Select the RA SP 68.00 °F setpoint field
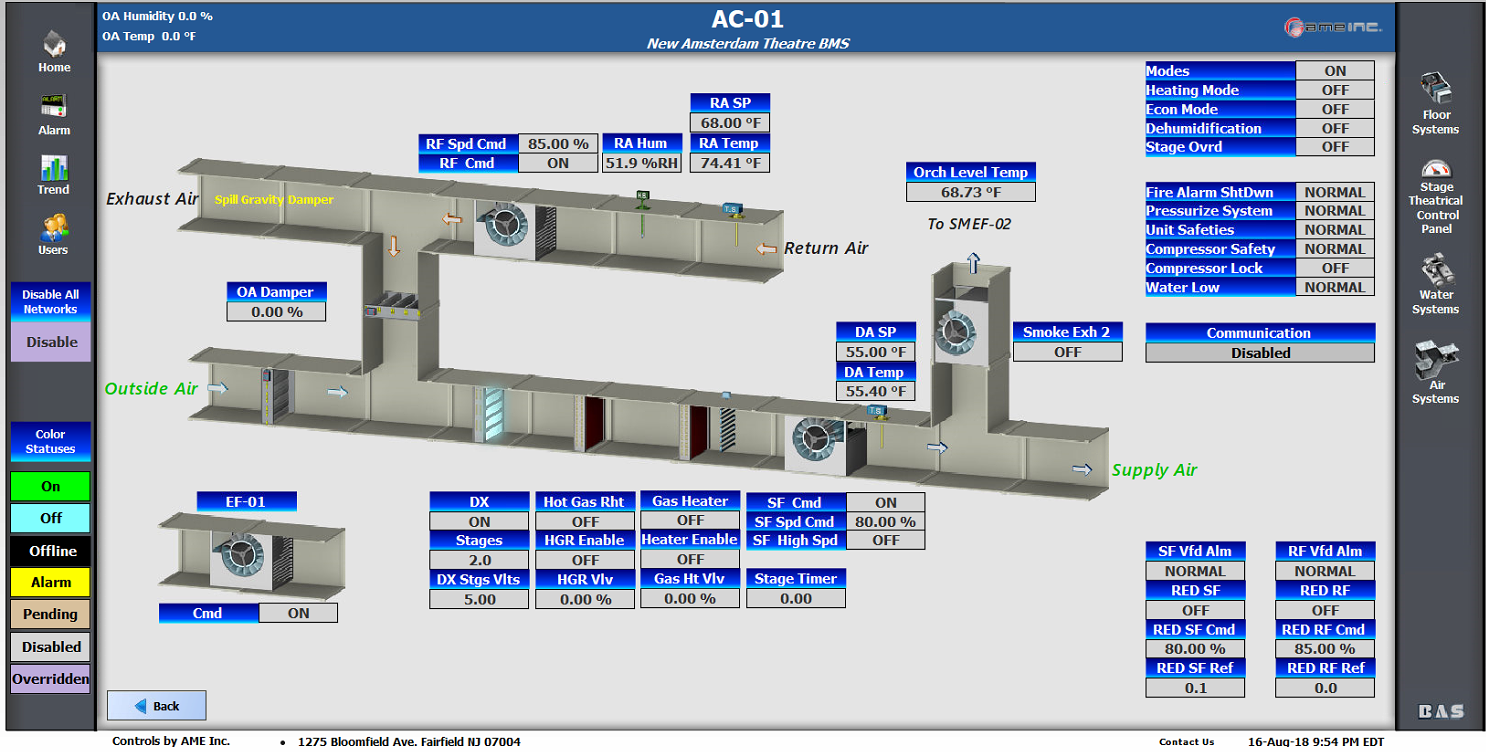1486x752 pixels. tap(730, 123)
